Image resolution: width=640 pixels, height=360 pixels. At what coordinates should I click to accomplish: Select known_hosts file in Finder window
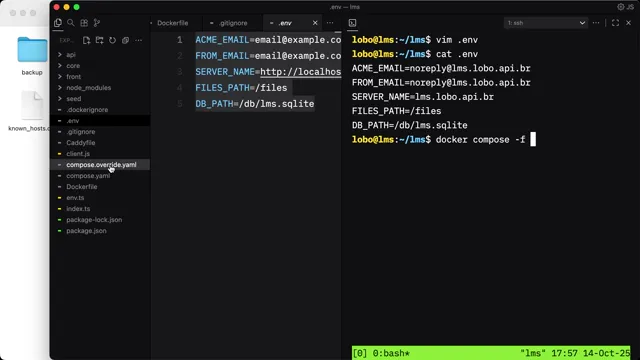[29, 111]
